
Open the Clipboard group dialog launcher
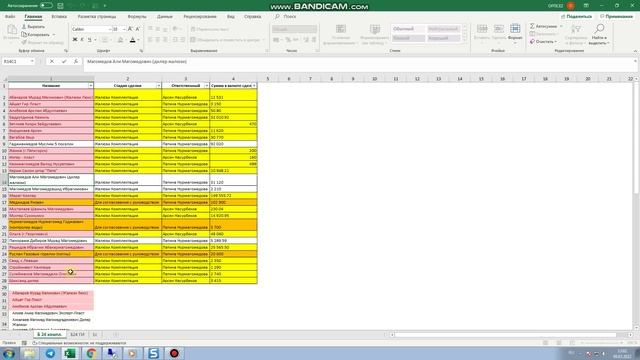coord(66,51)
